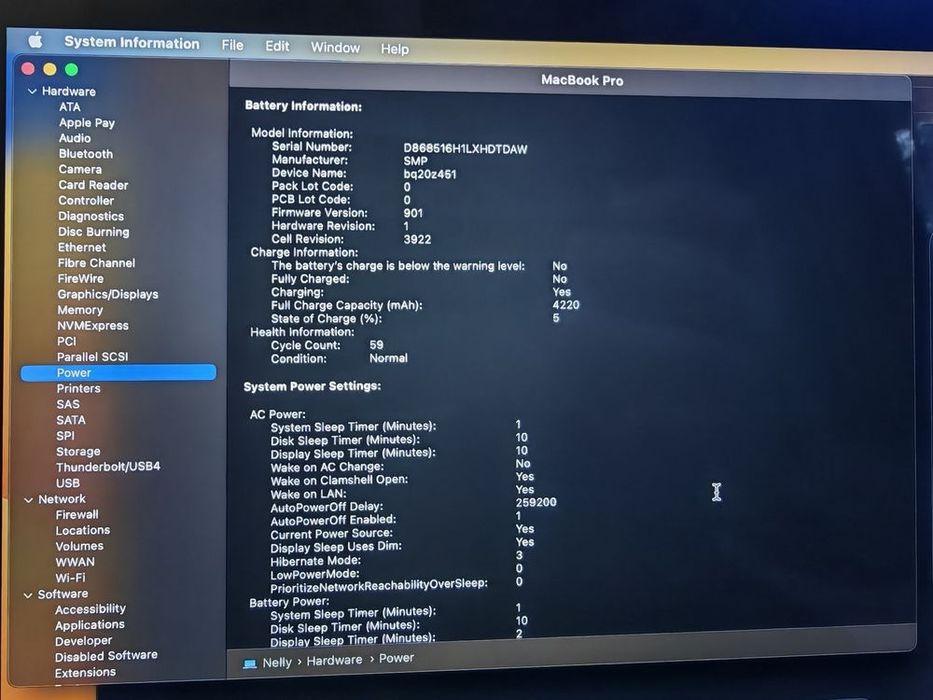Open the System Information menu
The image size is (933, 700).
click(x=132, y=43)
